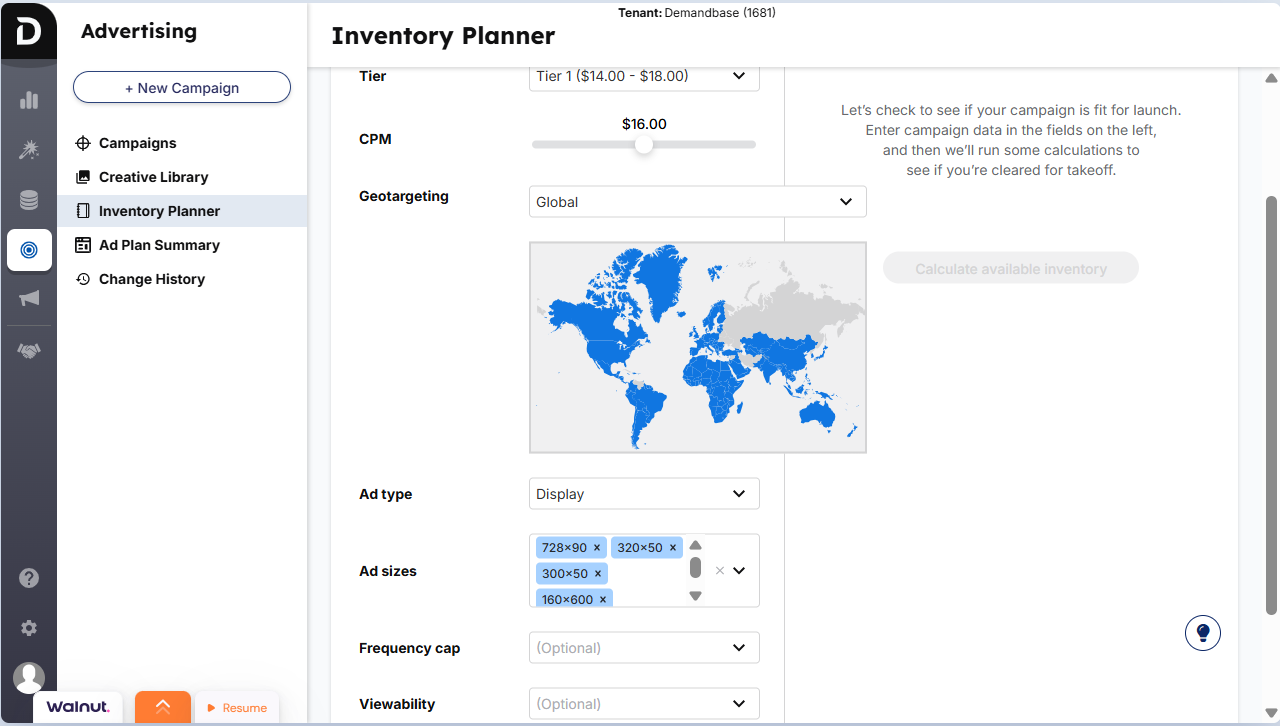Open the settings gear in the sidebar
The height and width of the screenshot is (726, 1280).
(28, 628)
